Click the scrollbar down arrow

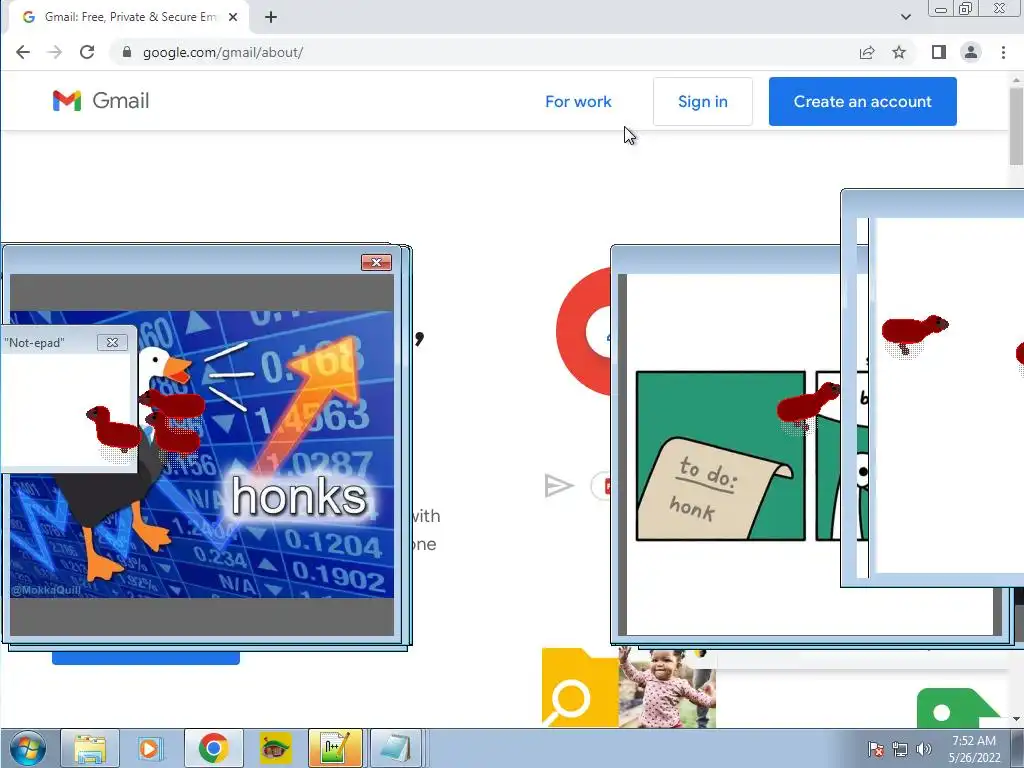coord(1016,719)
